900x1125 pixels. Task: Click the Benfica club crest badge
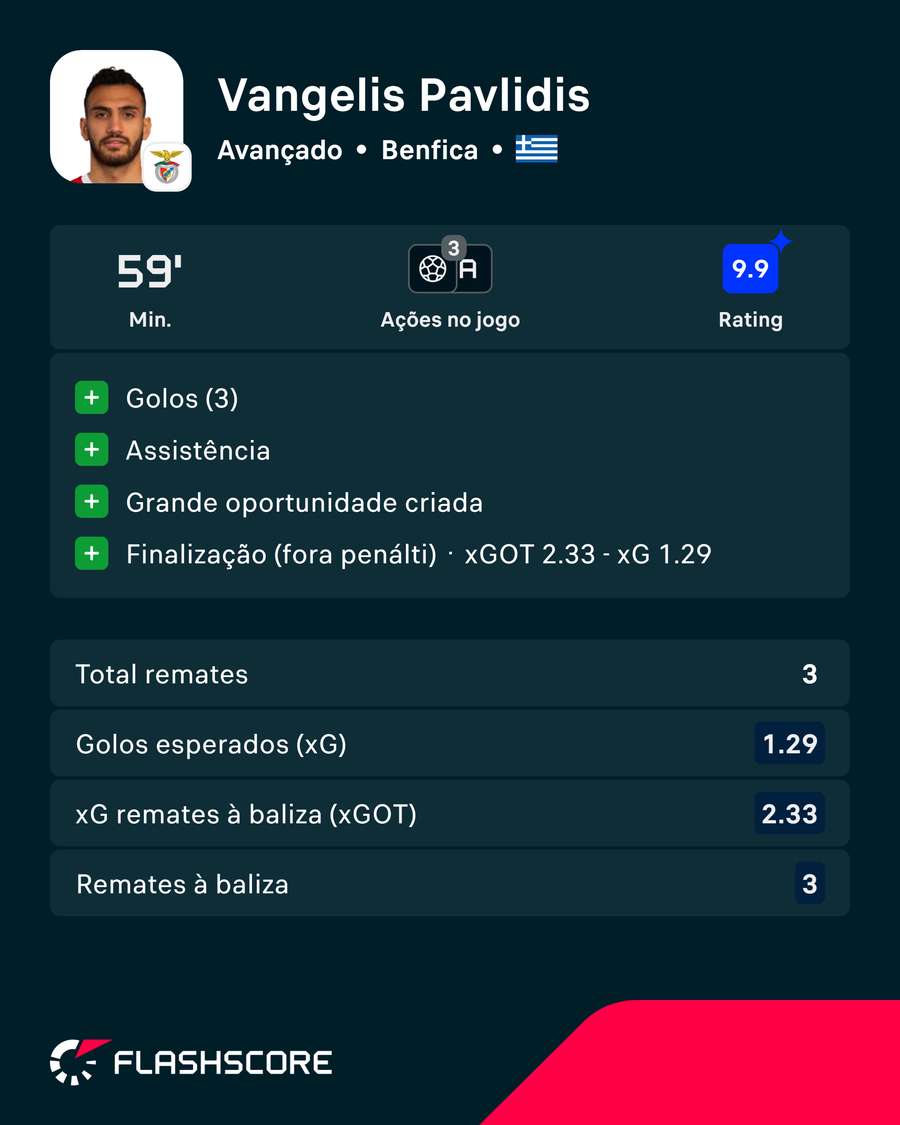click(x=167, y=167)
